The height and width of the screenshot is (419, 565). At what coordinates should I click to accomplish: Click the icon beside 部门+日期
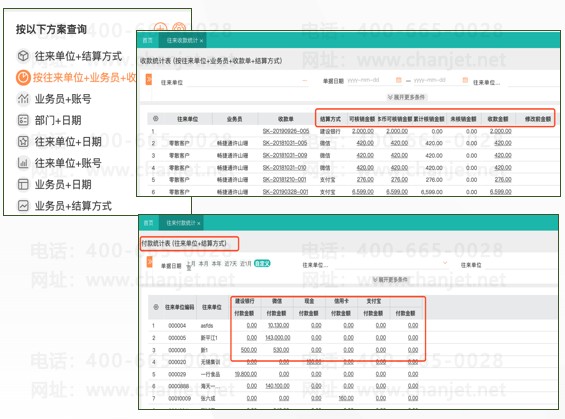click(x=23, y=120)
